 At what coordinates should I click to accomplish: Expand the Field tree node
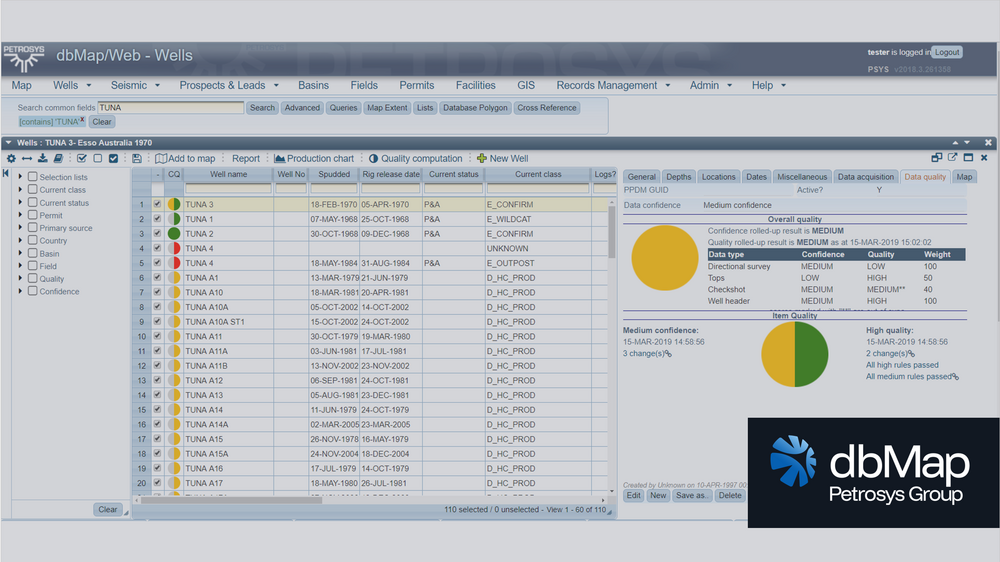pyautogui.click(x=20, y=266)
